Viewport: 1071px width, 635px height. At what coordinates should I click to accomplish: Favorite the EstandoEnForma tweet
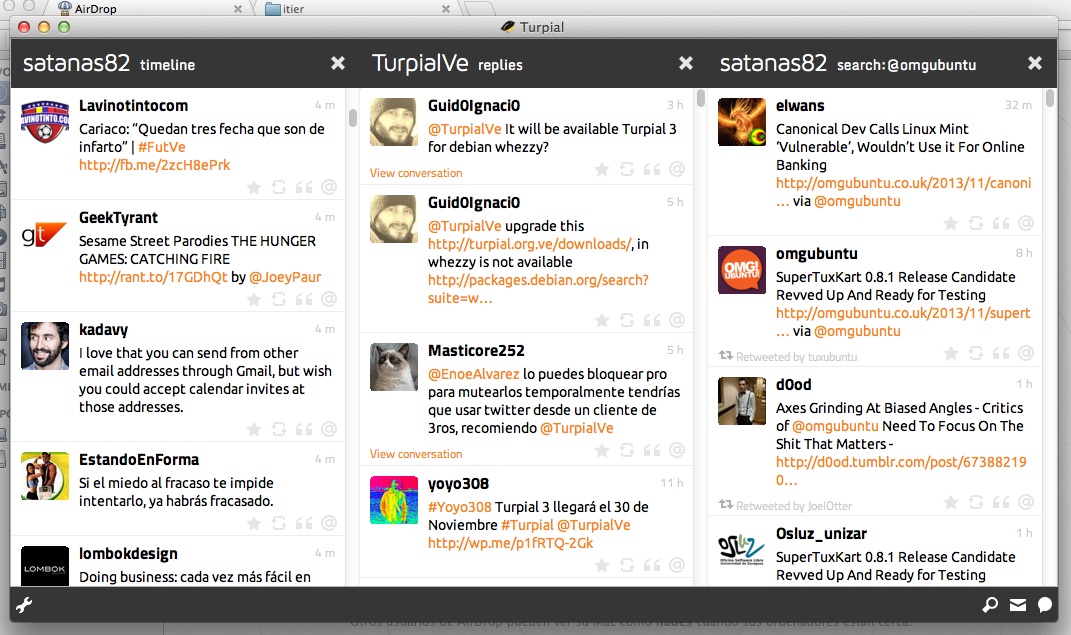[x=254, y=523]
